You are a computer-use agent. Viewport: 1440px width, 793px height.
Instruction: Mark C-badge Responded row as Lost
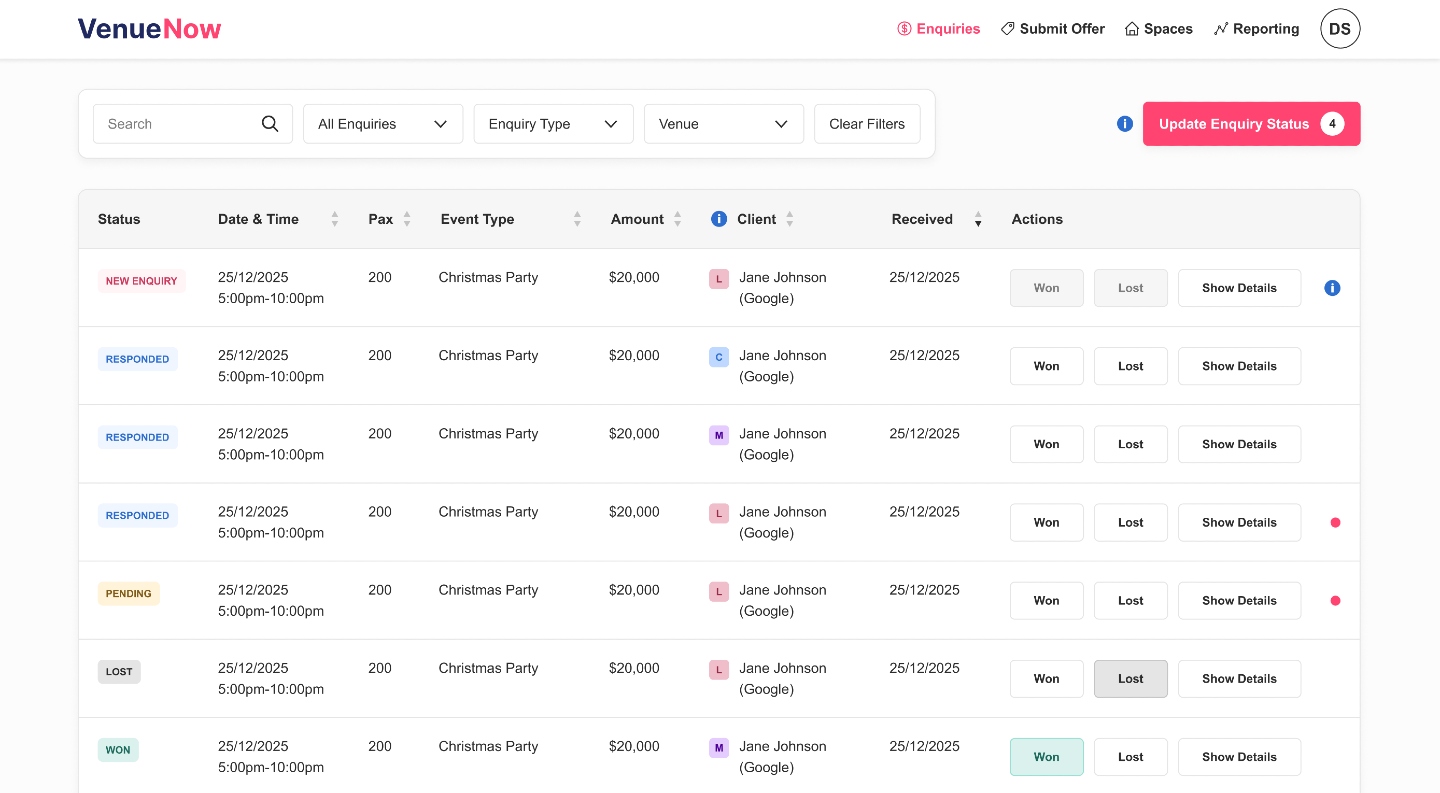point(1131,366)
